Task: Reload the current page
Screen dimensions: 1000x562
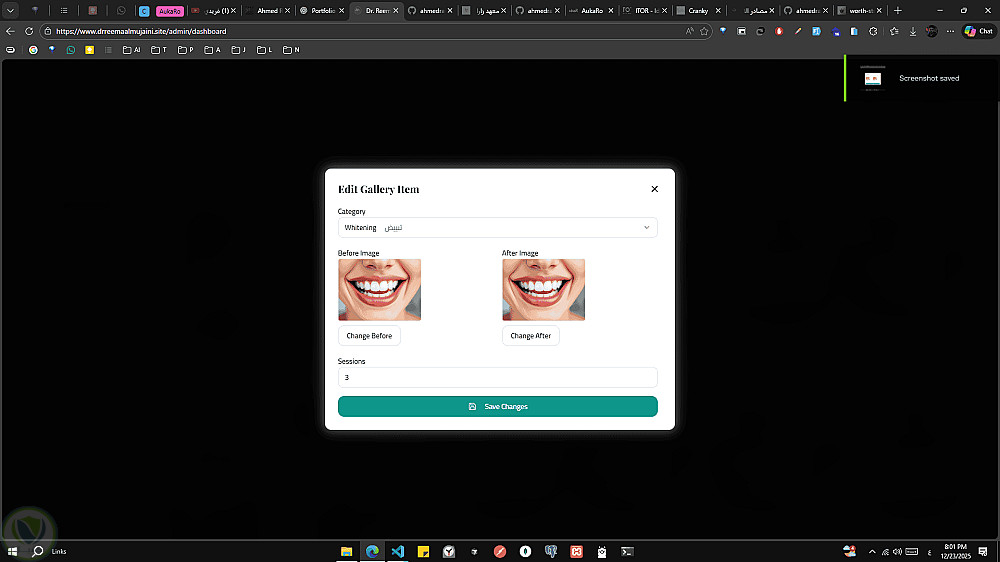Action: 29,31
